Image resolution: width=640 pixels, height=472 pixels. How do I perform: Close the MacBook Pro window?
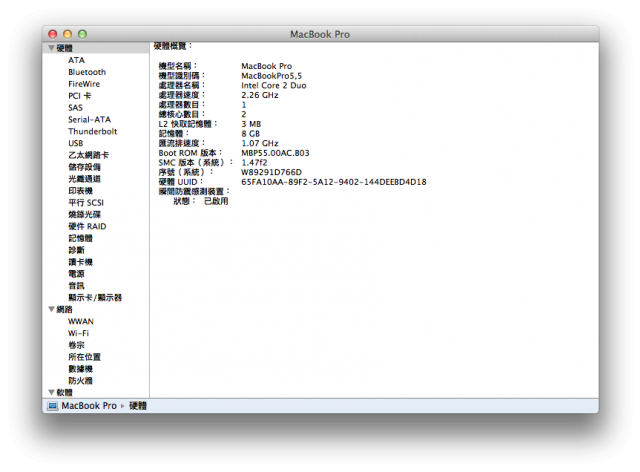pyautogui.click(x=53, y=34)
